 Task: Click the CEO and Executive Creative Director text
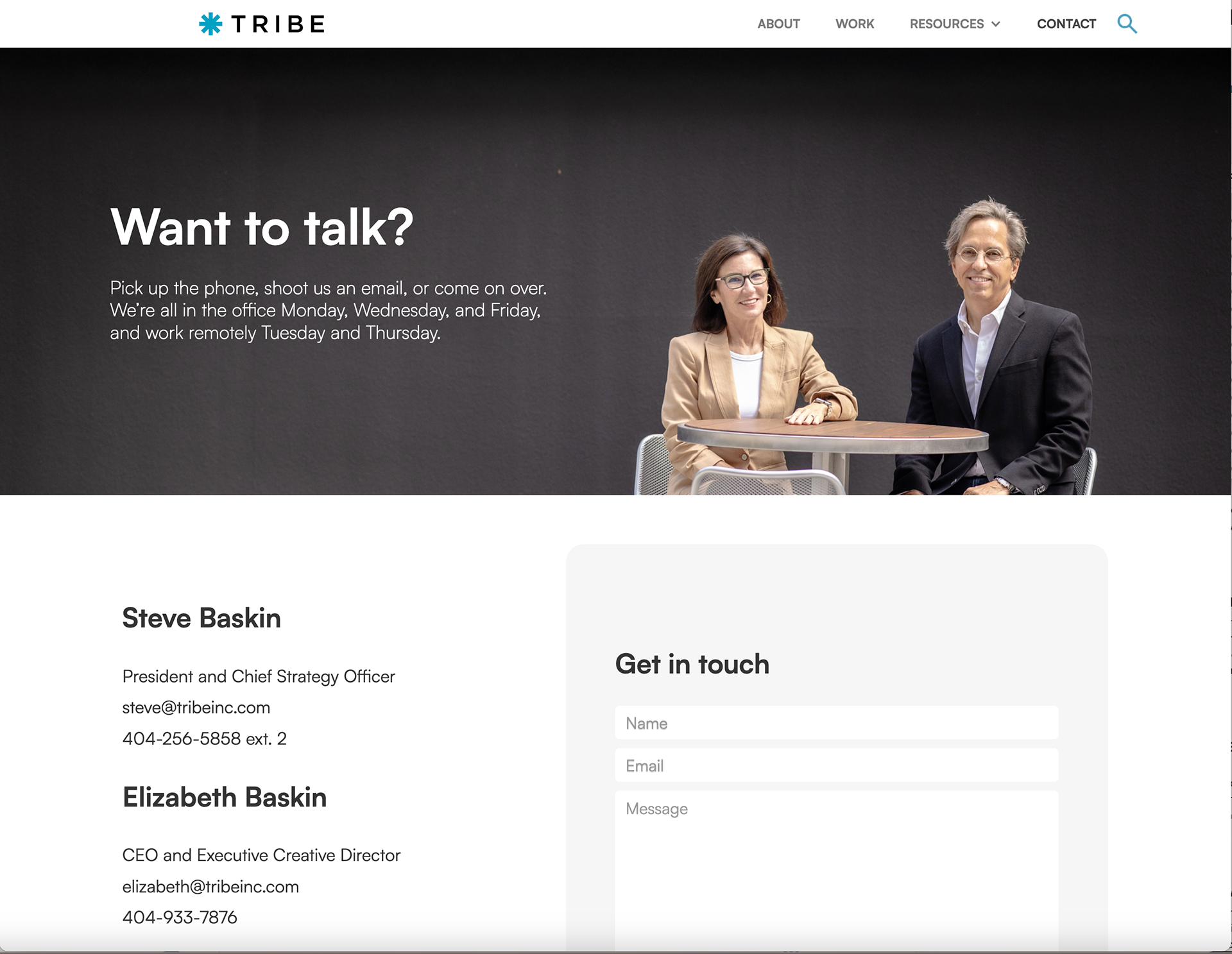pos(261,855)
